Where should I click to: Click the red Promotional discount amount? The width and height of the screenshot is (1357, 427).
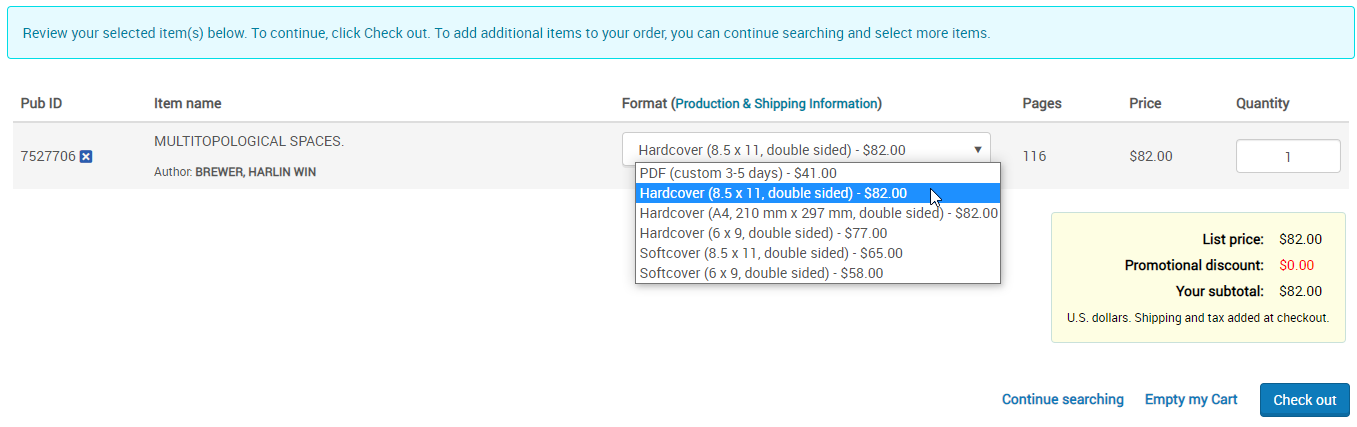pos(1296,265)
